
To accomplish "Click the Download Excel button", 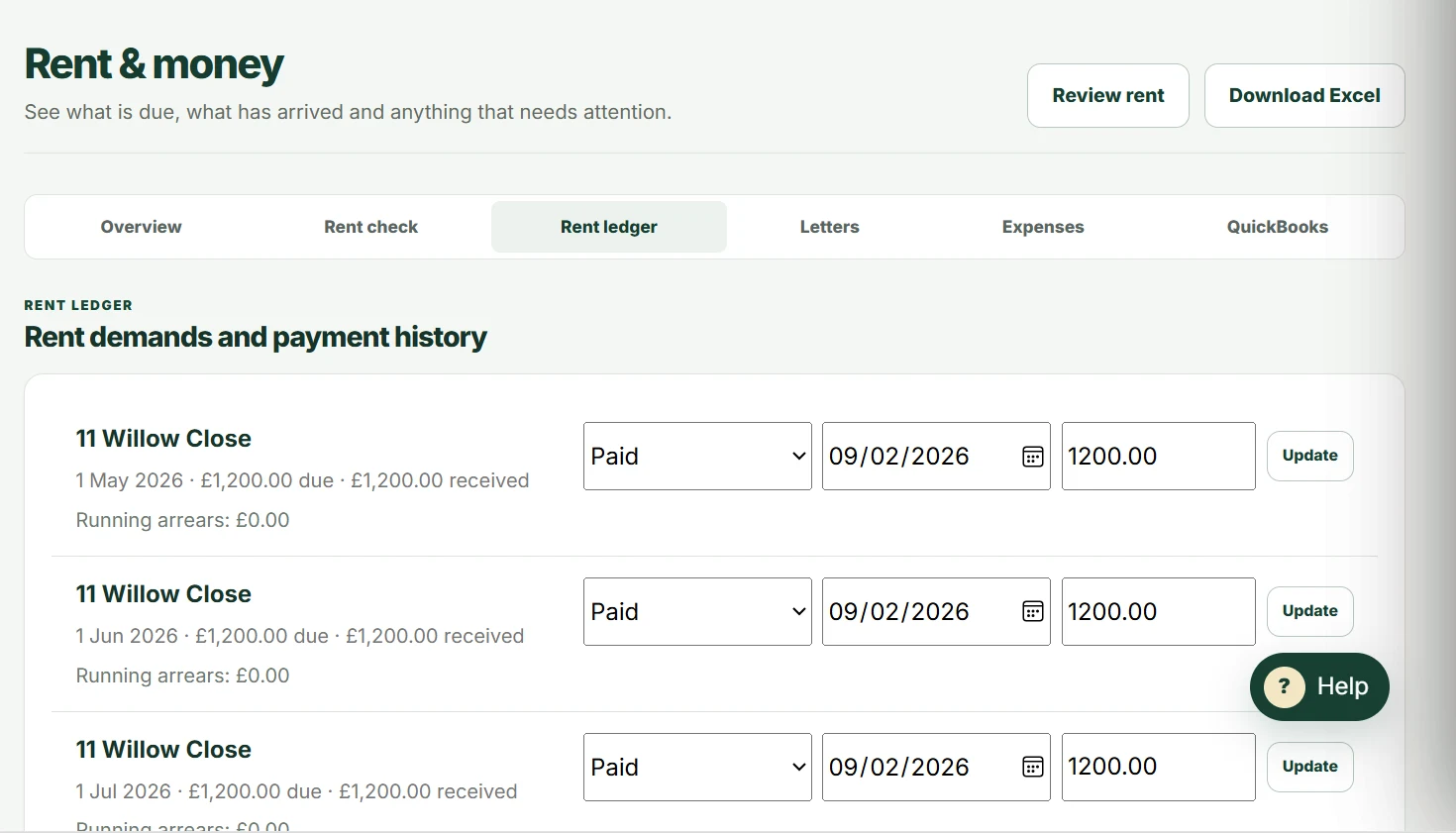I will pos(1304,96).
